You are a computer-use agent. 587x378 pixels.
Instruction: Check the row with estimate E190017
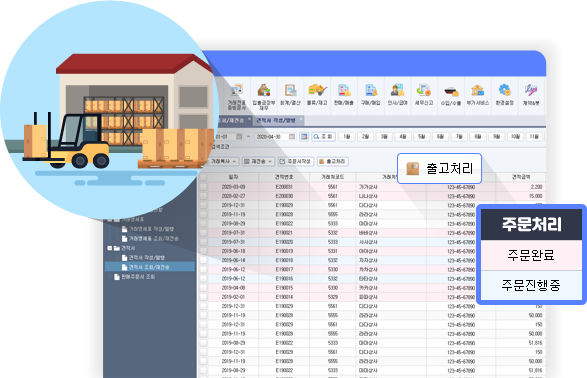pos(203,269)
